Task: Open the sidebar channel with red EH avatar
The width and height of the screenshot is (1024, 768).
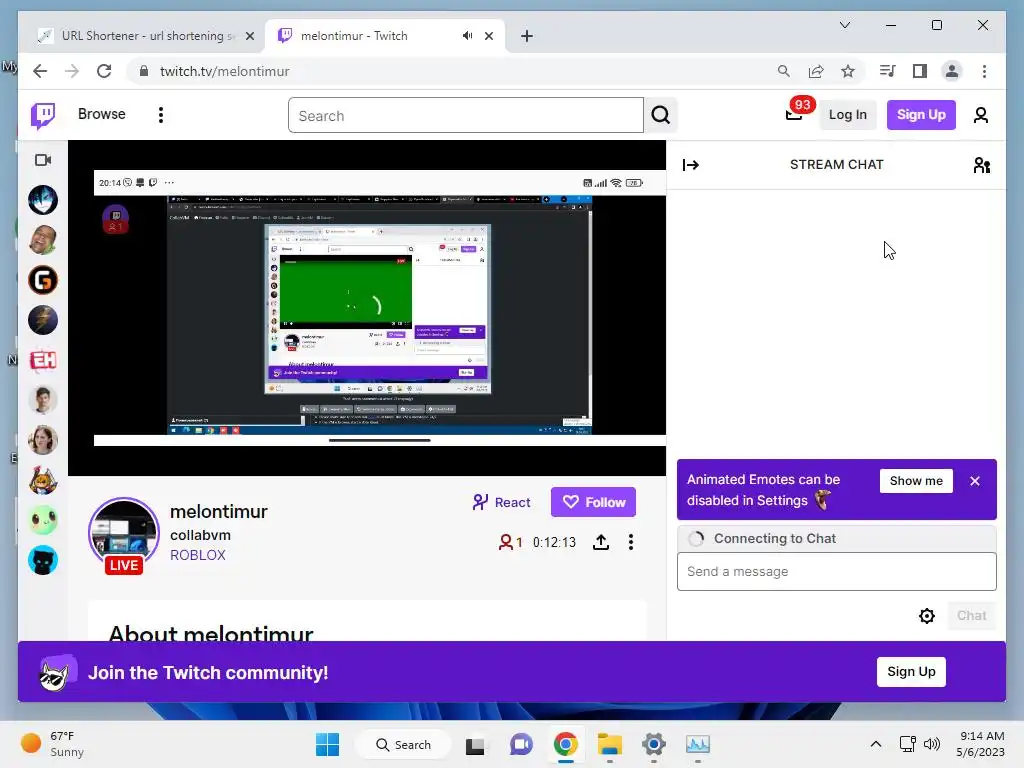Action: pos(43,360)
